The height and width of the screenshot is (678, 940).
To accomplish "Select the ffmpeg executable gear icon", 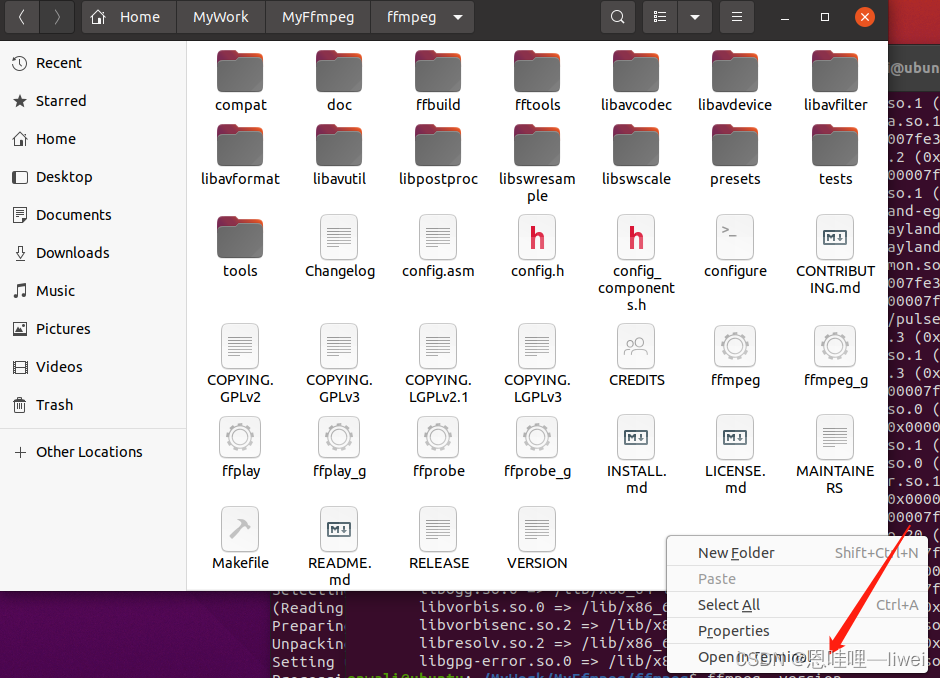I will 735,345.
